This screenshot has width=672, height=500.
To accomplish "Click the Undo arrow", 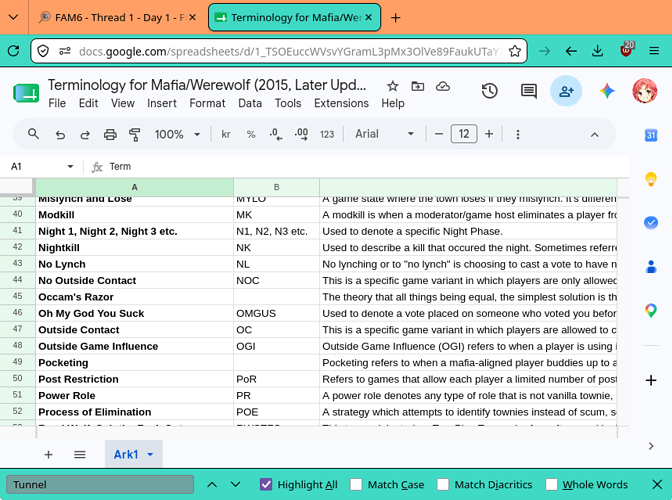I will pyautogui.click(x=60, y=135).
